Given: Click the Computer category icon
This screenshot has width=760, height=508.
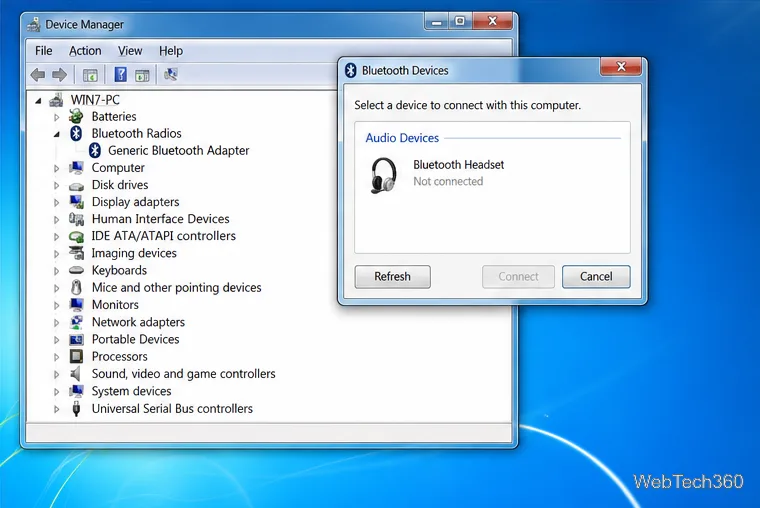Looking at the screenshot, I should pos(76,168).
